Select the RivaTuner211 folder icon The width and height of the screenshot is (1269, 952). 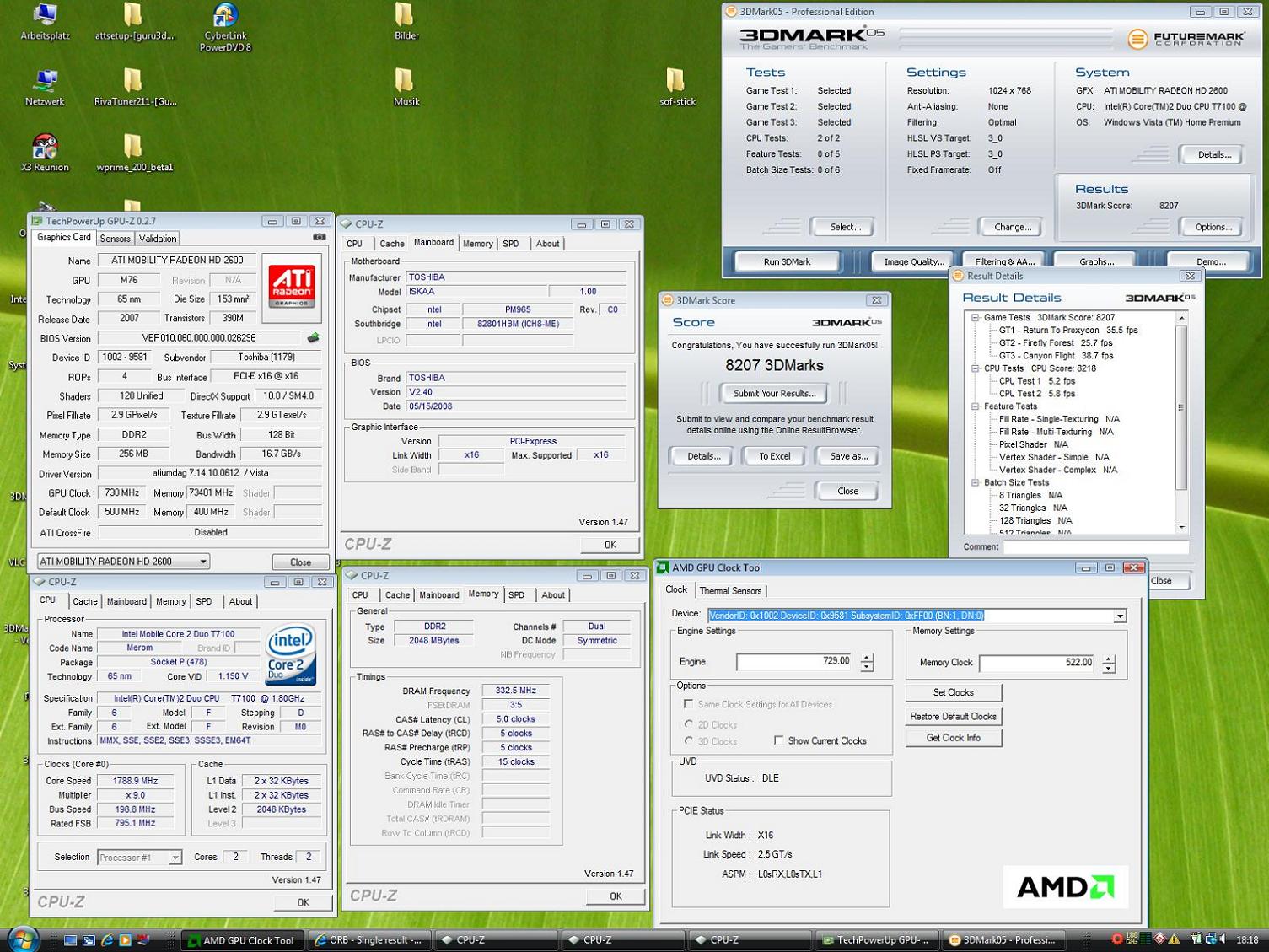click(x=135, y=88)
